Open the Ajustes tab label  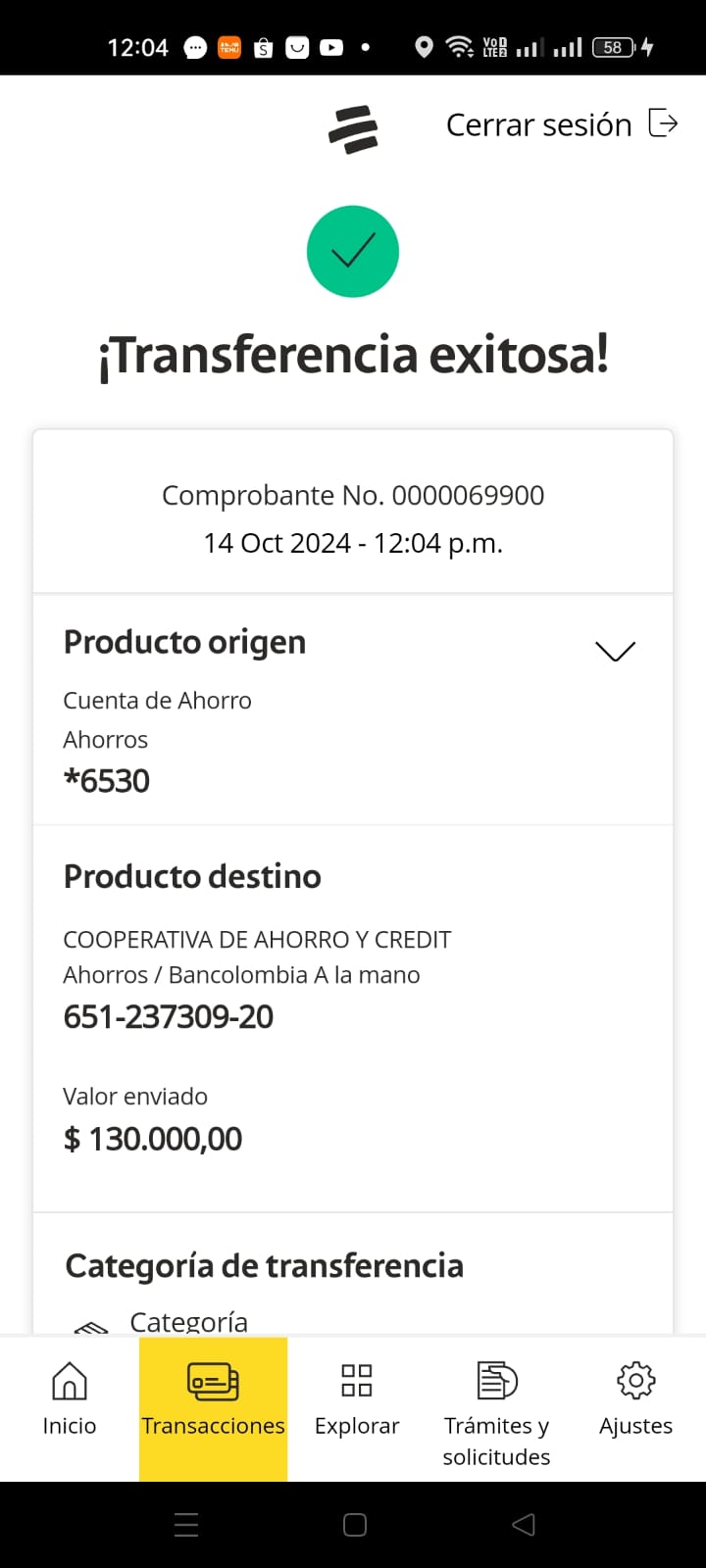635,1426
